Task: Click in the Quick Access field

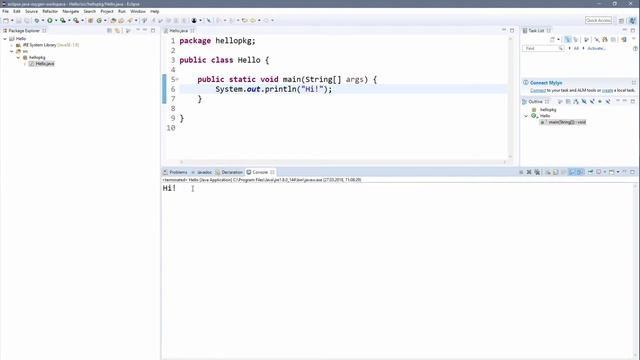Action: pyautogui.click(x=598, y=20)
